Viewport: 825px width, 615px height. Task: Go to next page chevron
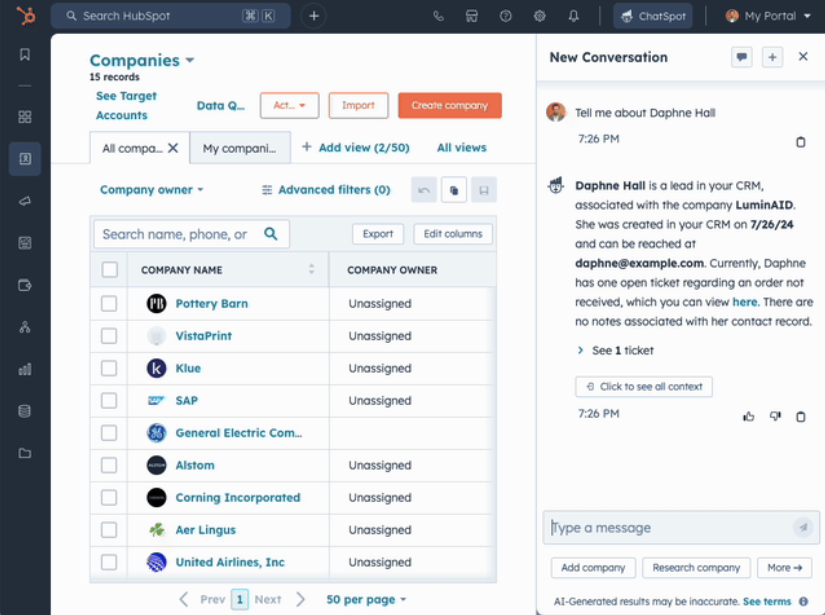300,599
